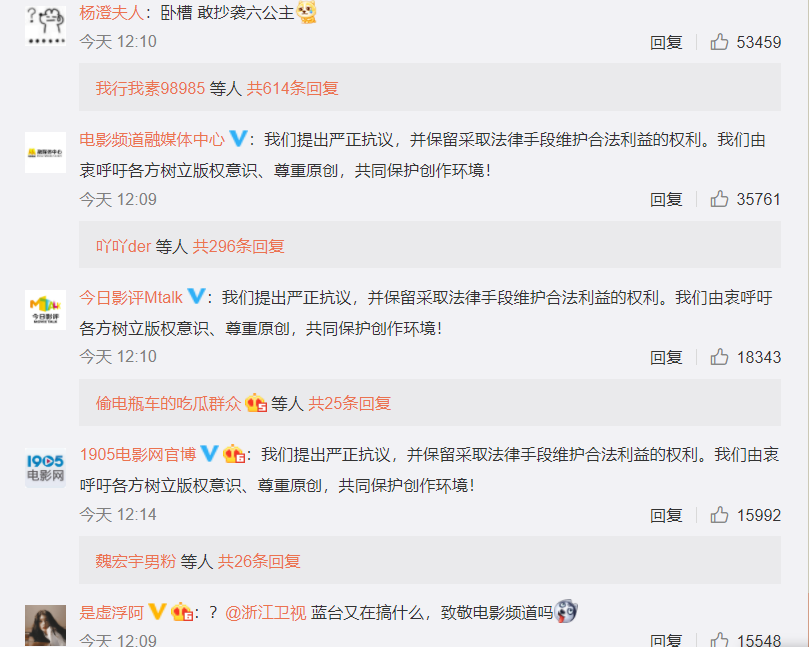Reply to 杨澄夫人's comment
Screen dimensions: 809x647
pyautogui.click(x=666, y=42)
